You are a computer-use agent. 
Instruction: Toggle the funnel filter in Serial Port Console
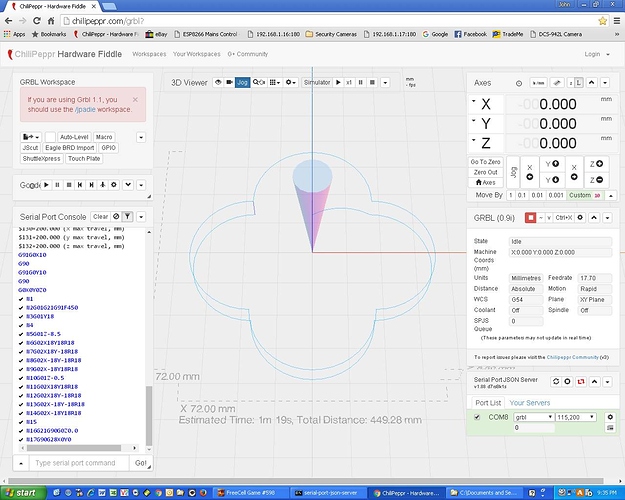[128, 216]
